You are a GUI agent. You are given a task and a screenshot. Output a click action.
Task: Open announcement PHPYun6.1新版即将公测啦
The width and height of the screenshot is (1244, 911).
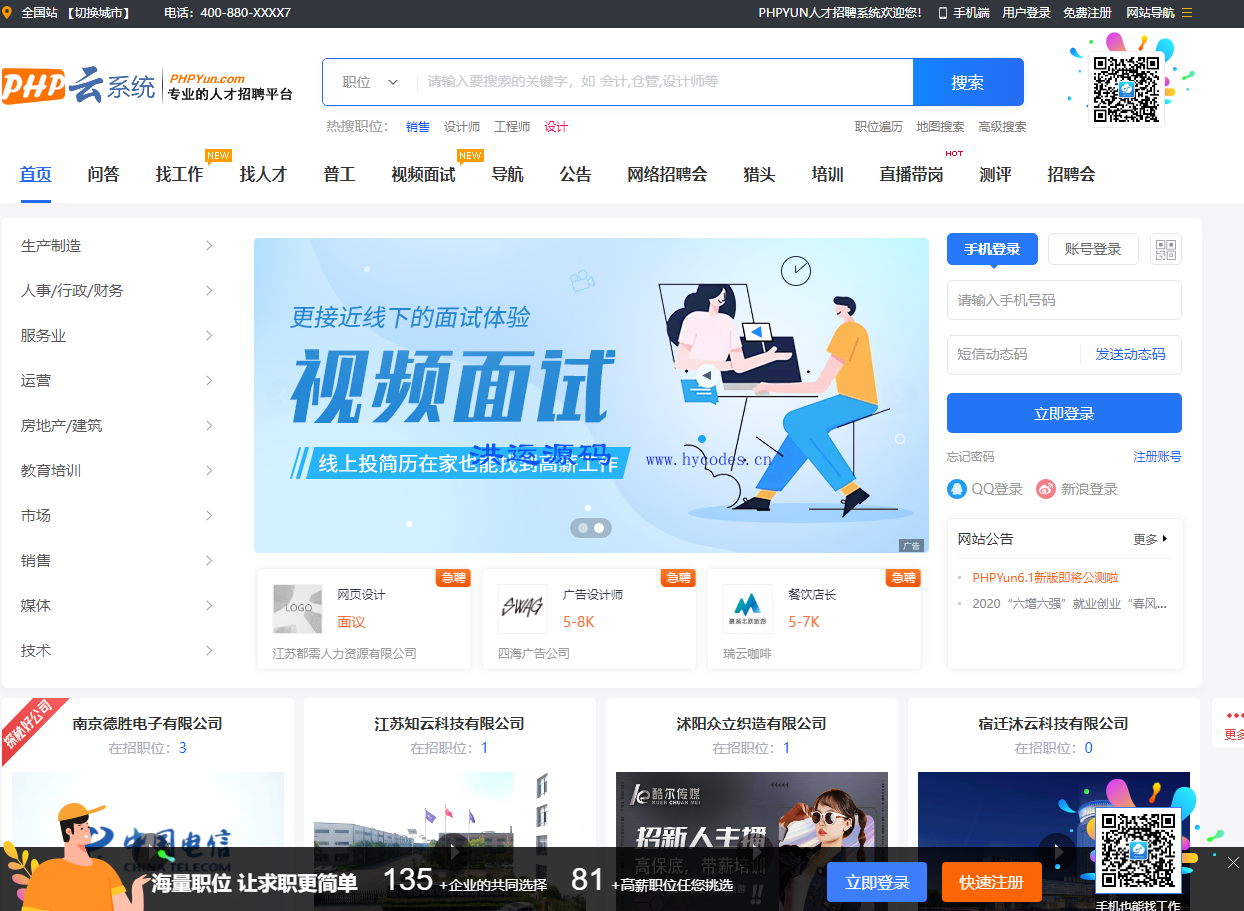click(x=1045, y=577)
